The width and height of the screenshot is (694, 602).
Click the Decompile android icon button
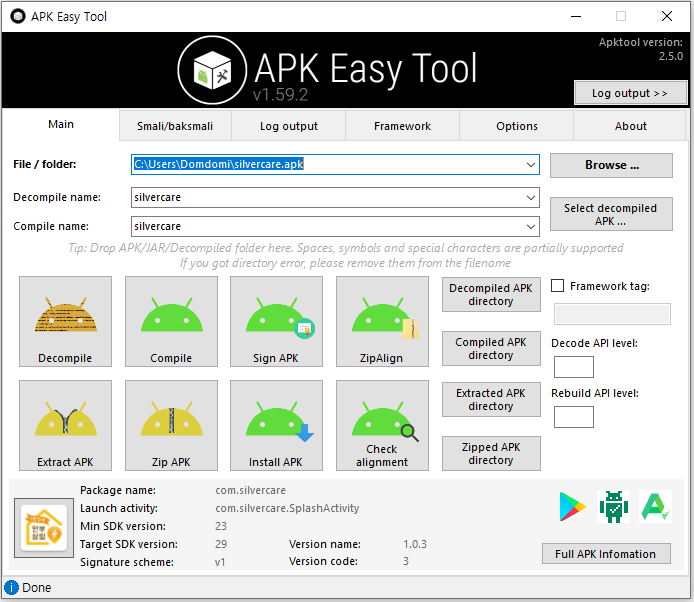65,321
